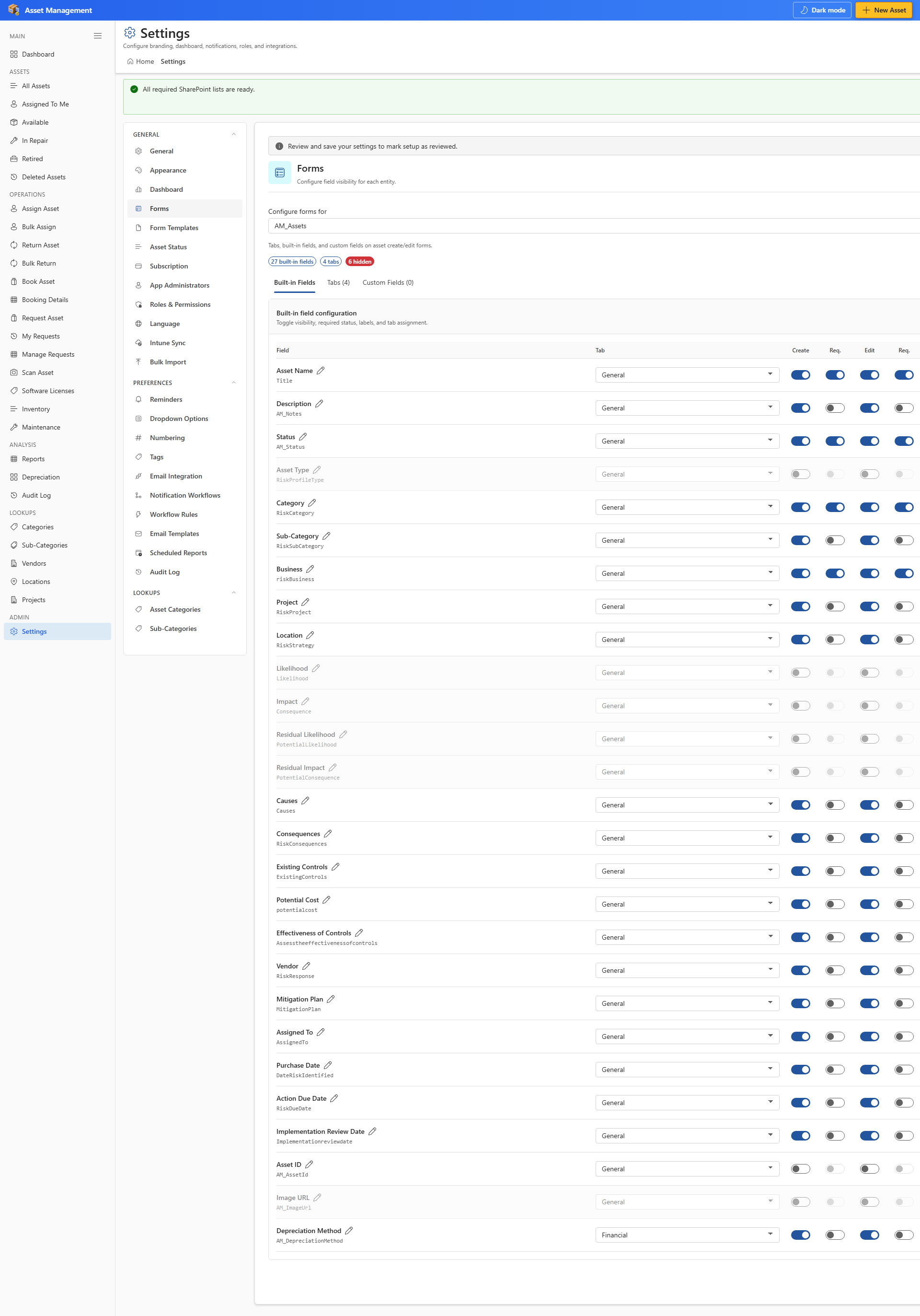
Task: Select the Built-in Fields tab
Action: [294, 282]
